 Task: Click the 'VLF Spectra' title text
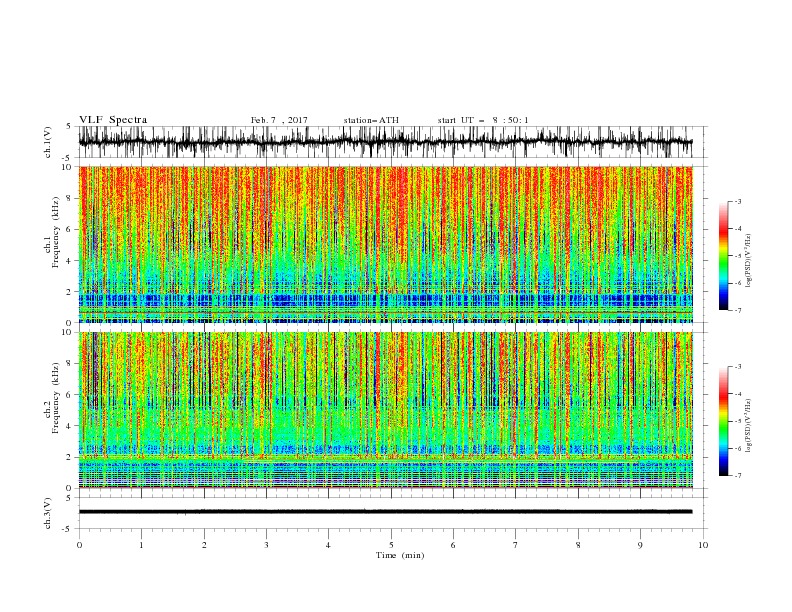tap(113, 120)
